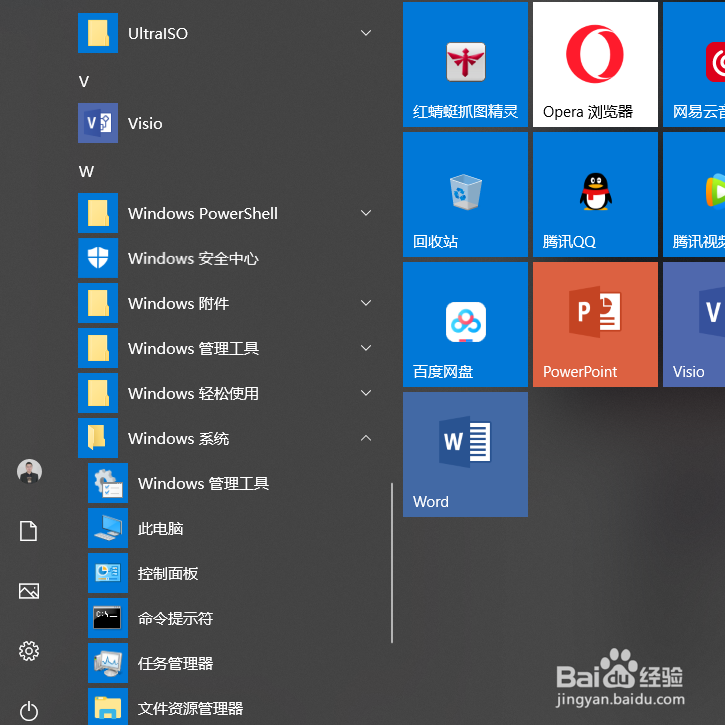The width and height of the screenshot is (725, 725).
Task: Select Windows 安全中心 label
Action: pos(193,258)
